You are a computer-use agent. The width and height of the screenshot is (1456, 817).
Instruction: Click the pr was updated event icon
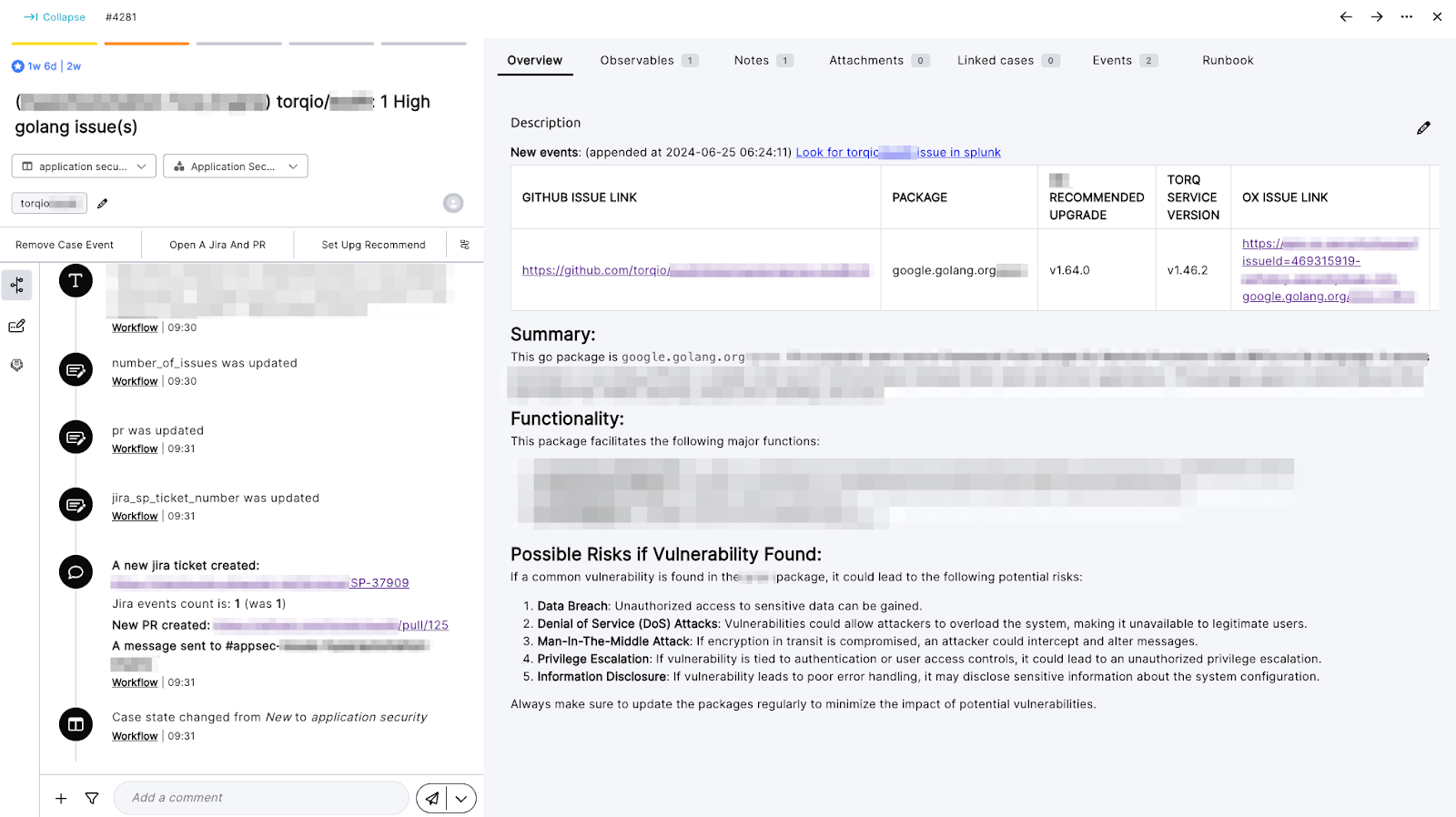point(76,437)
